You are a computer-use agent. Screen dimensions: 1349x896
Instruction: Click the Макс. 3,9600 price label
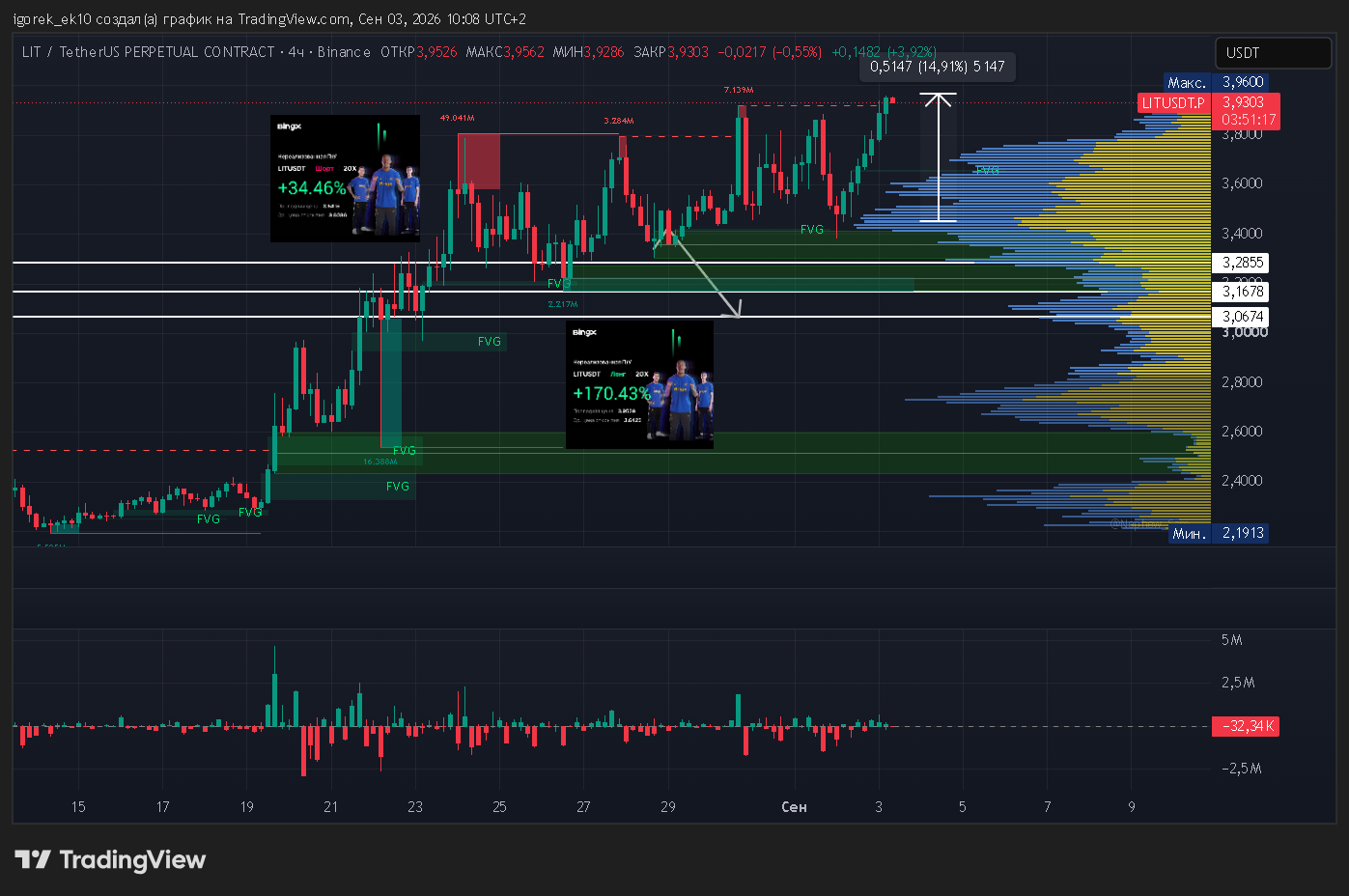click(x=1215, y=82)
